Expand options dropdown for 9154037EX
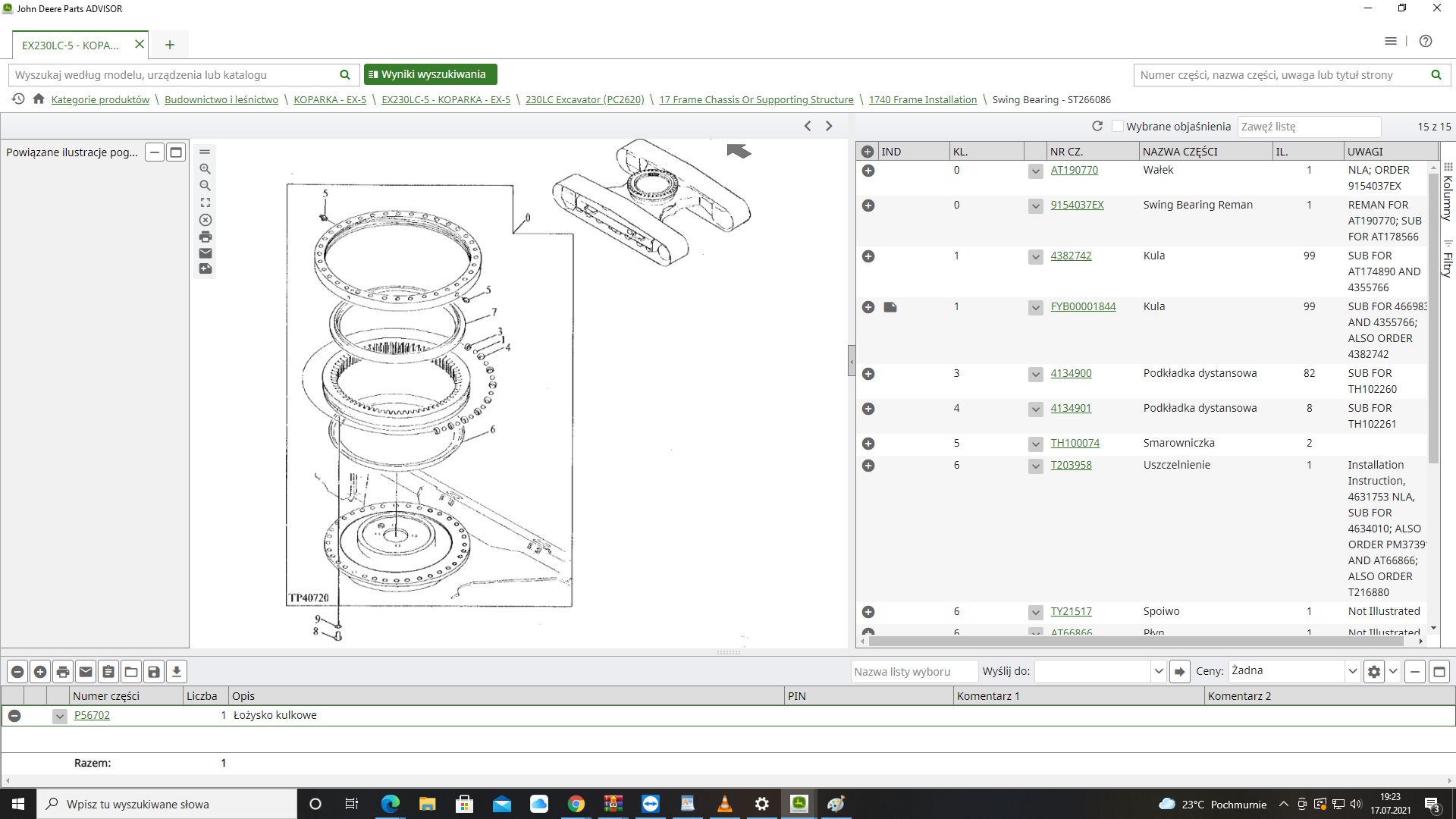The image size is (1456, 819). pos(1035,206)
